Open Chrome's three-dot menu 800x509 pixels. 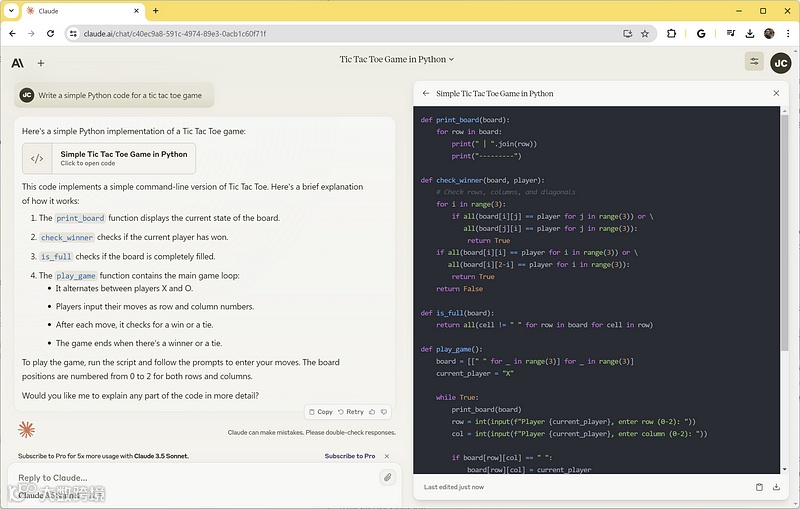[x=787, y=33]
